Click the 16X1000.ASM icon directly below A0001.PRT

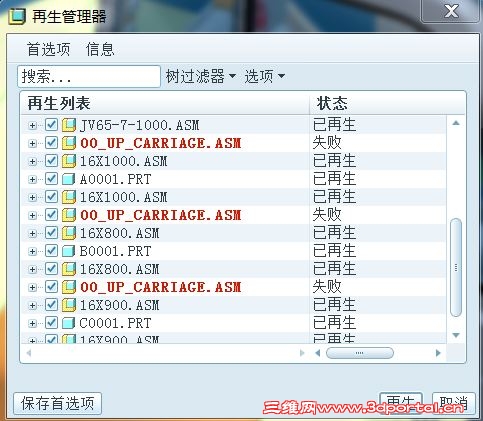pyautogui.click(x=69, y=197)
